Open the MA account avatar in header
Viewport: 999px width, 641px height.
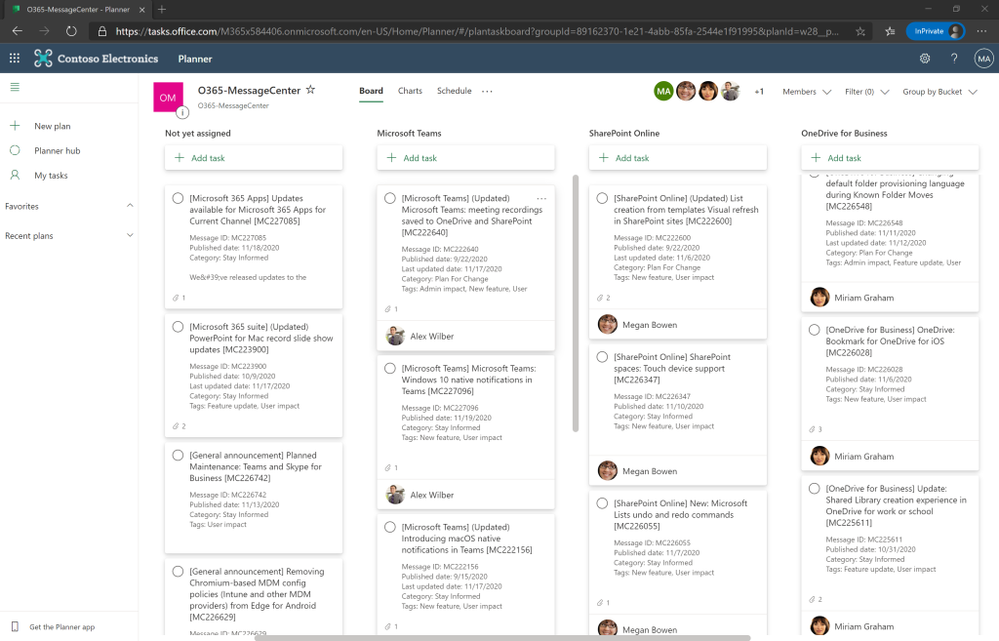984,59
